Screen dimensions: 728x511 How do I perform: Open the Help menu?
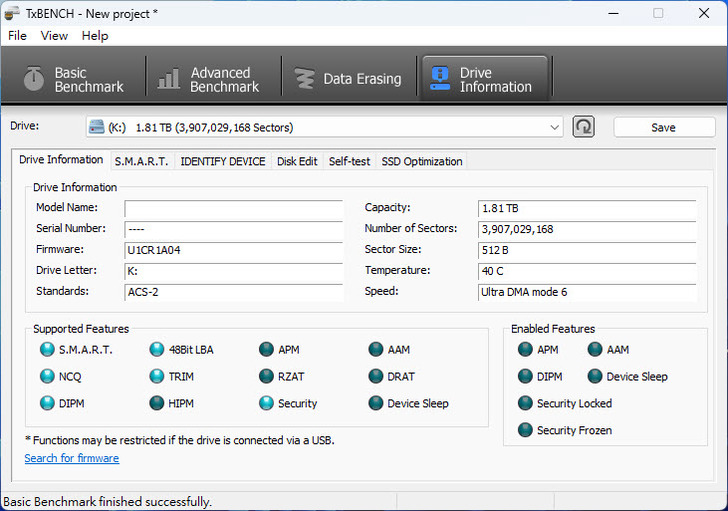[x=95, y=36]
